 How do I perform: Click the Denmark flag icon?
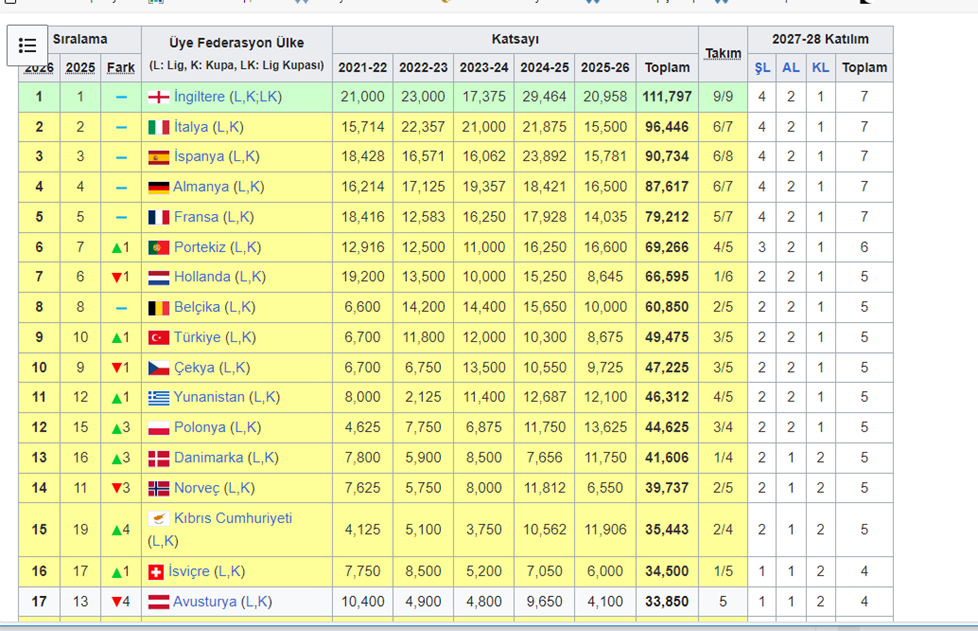coord(158,457)
